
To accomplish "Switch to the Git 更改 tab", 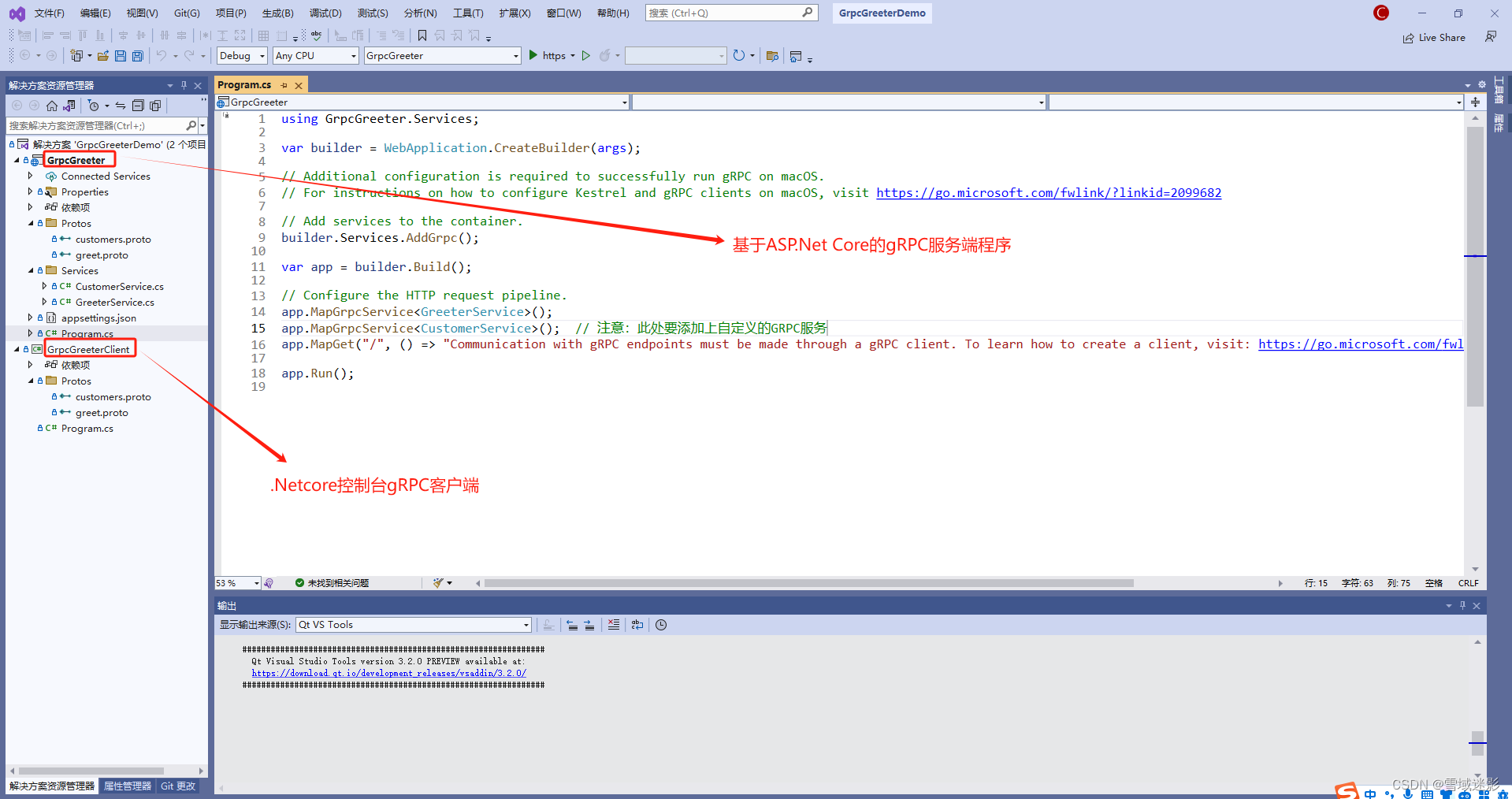I will pyautogui.click(x=177, y=786).
